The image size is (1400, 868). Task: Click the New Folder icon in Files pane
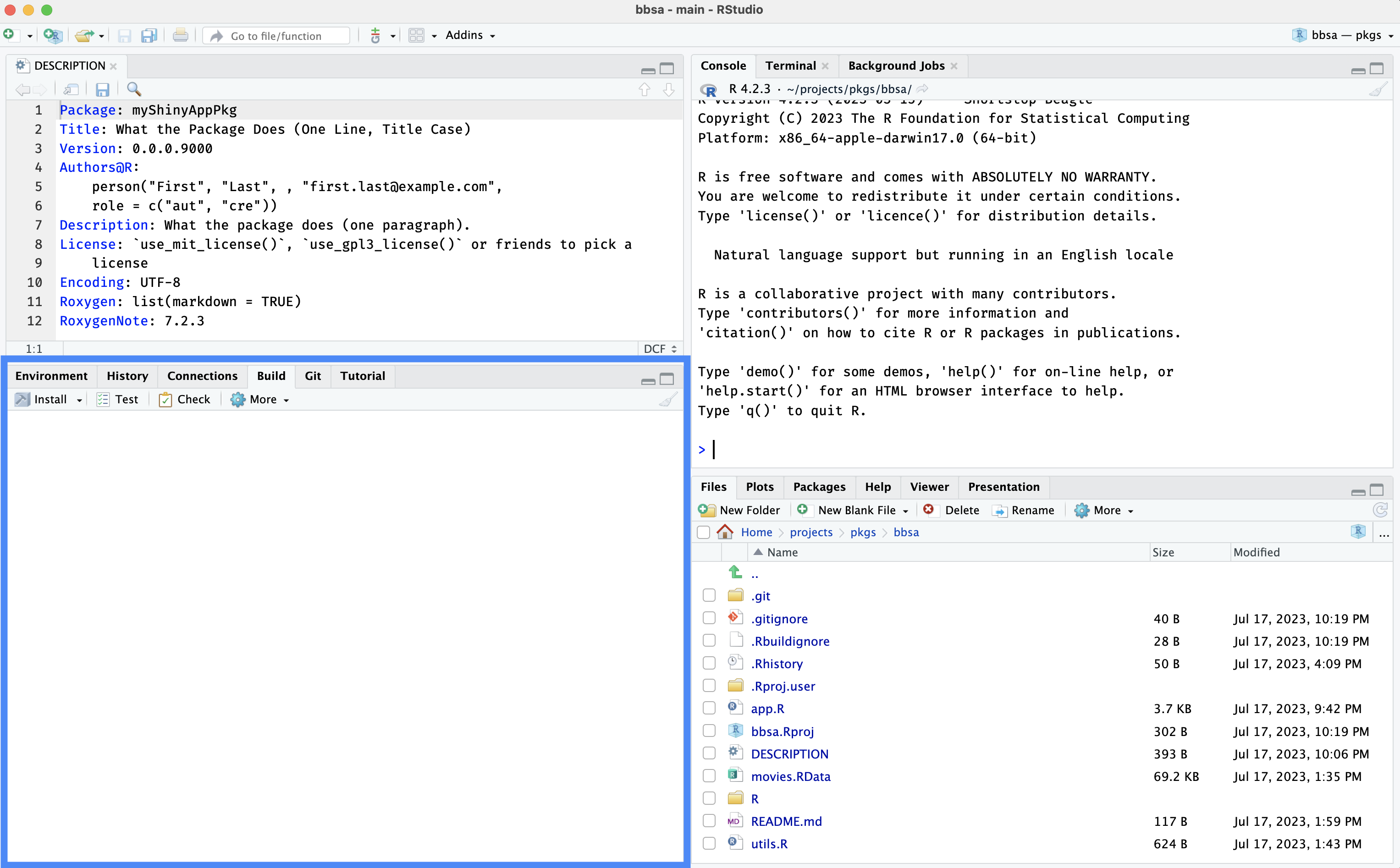point(707,510)
